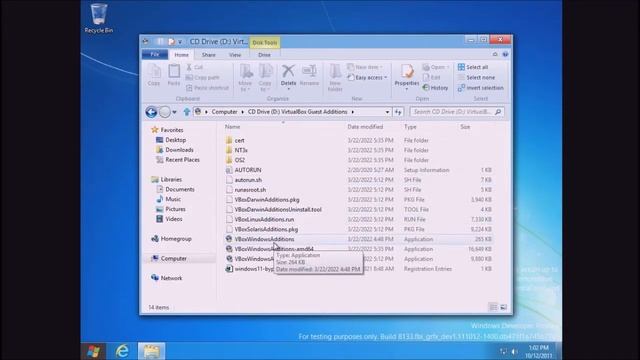Open the Easy access dropdown
The height and width of the screenshot is (360, 640).
pyautogui.click(x=367, y=78)
